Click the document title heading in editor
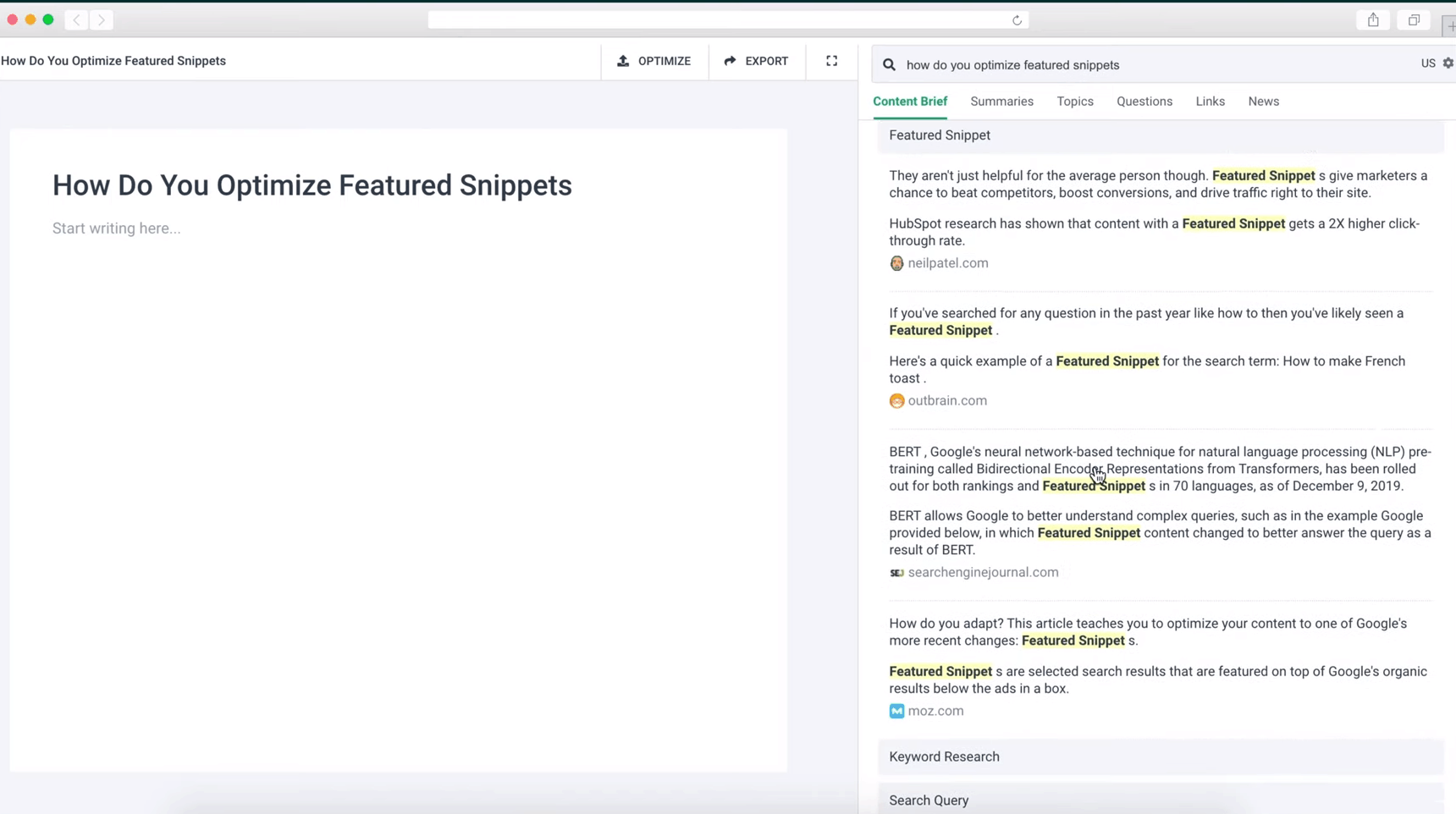The image size is (1456, 814). [312, 186]
